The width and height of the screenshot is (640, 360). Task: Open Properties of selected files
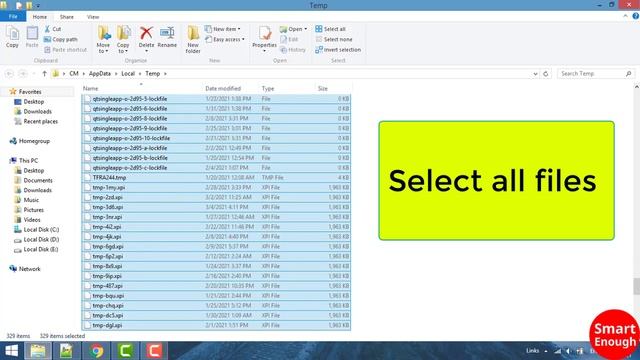pos(264,38)
